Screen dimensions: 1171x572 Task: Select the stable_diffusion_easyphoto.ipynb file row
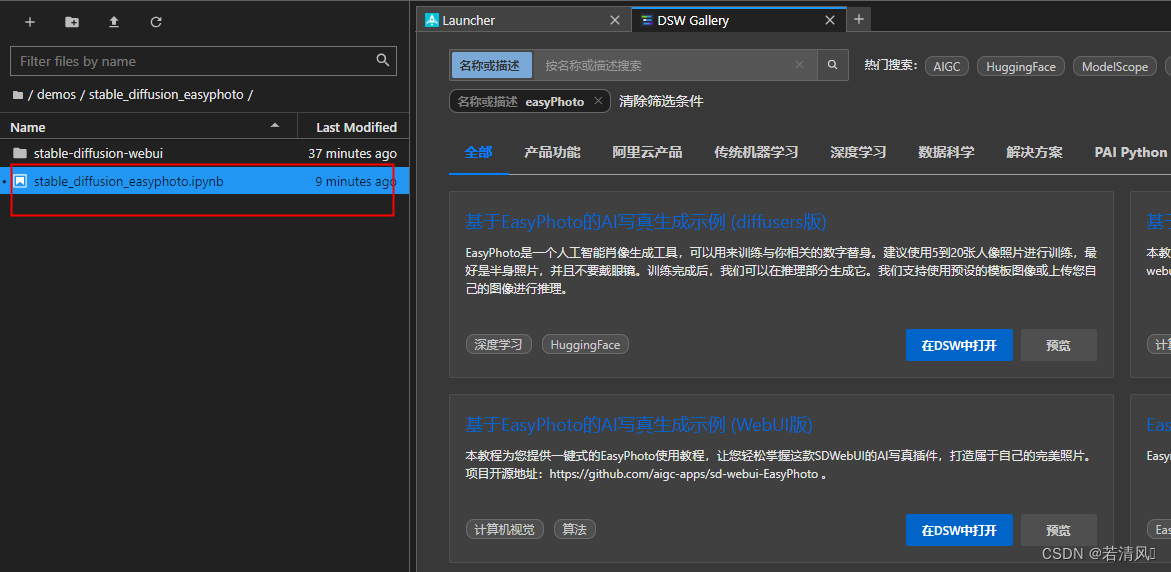click(x=205, y=181)
